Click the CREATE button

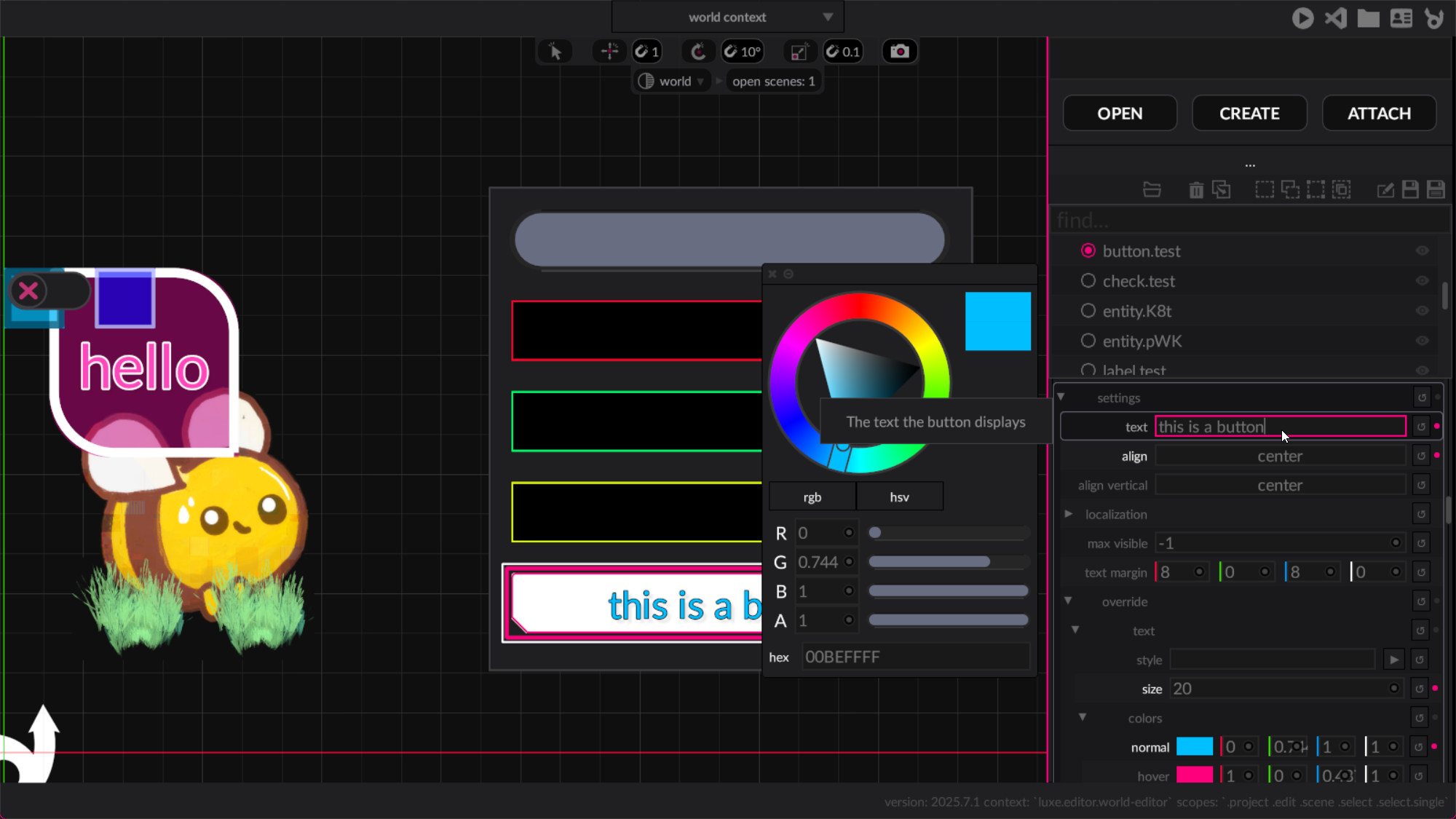1249,114
